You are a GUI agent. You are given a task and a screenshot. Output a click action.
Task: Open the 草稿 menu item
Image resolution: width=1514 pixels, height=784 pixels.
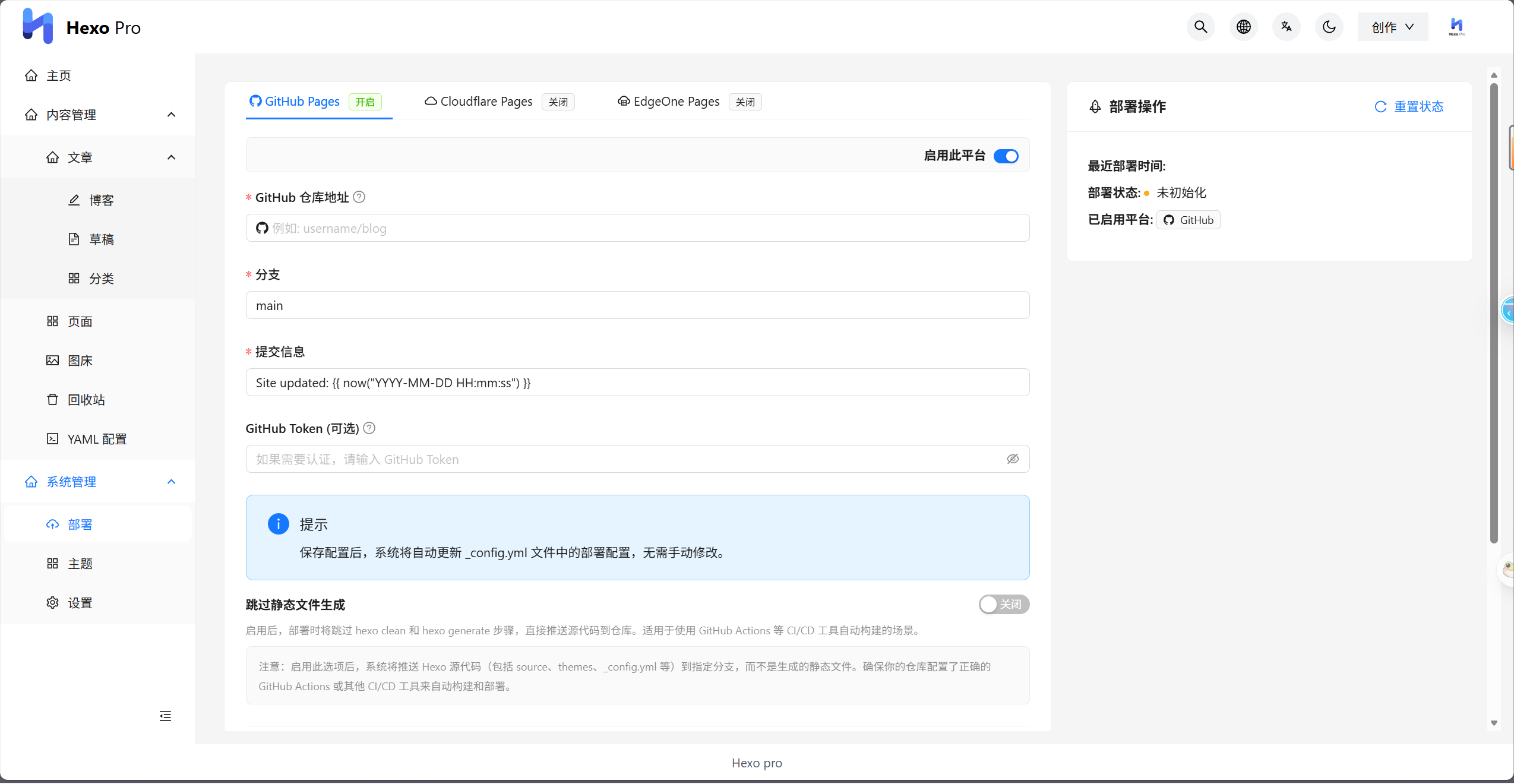pos(99,239)
